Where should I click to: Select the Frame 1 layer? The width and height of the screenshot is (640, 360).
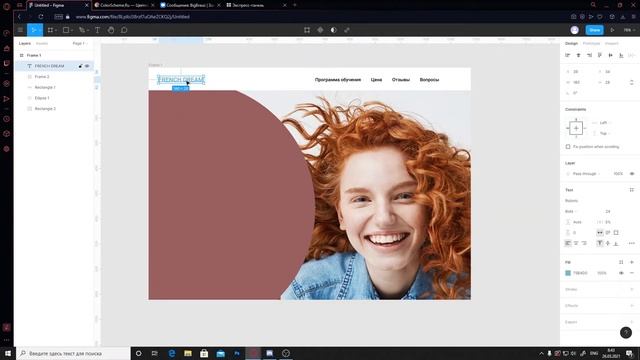click(34, 55)
